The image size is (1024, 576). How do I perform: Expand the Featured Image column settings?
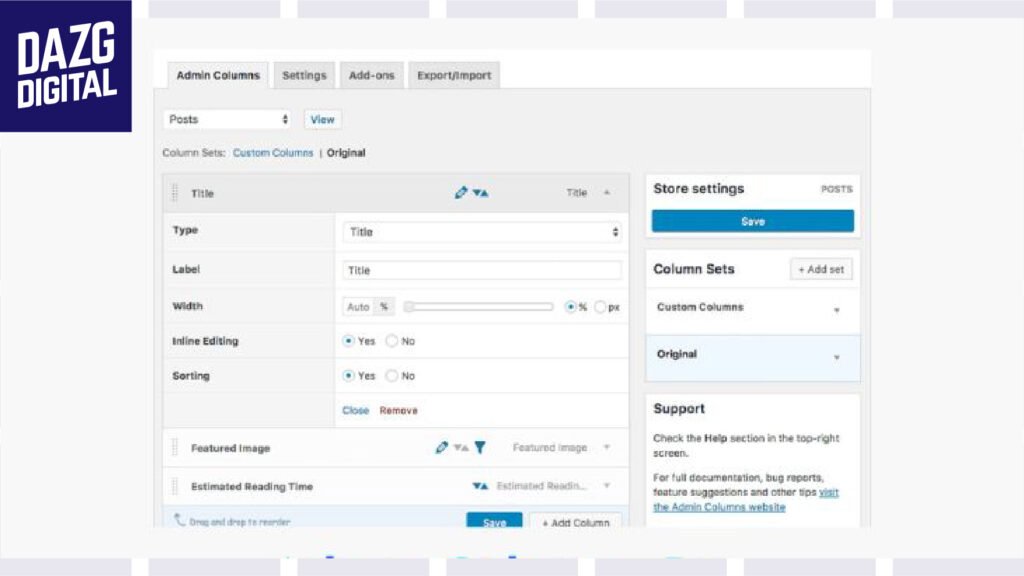point(607,447)
